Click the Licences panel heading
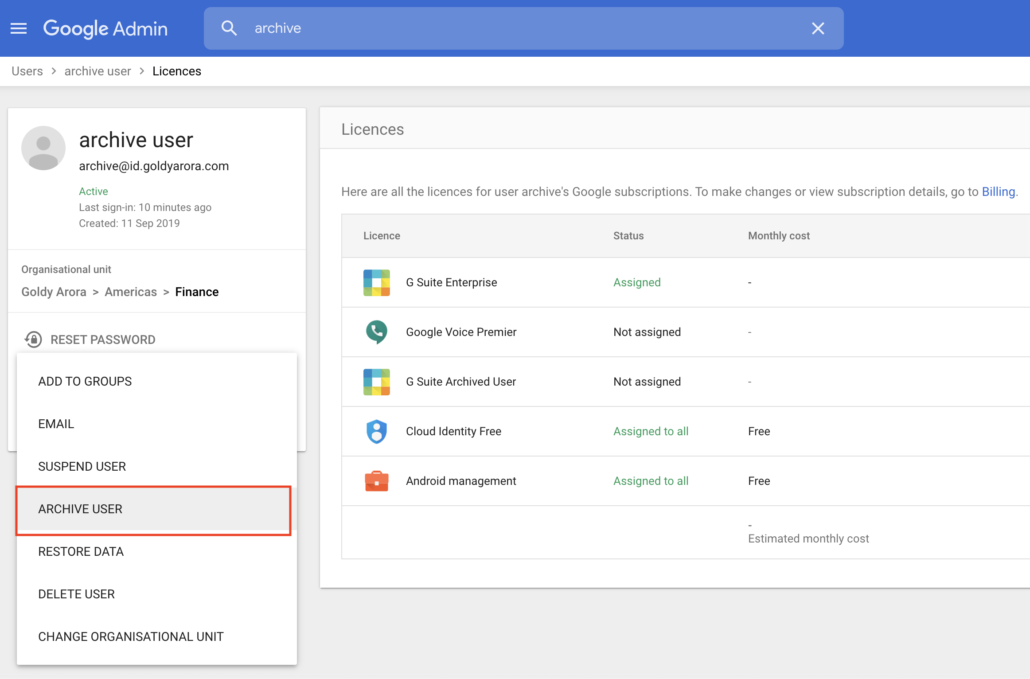Screen dimensions: 1030x679 pyautogui.click(x=372, y=129)
